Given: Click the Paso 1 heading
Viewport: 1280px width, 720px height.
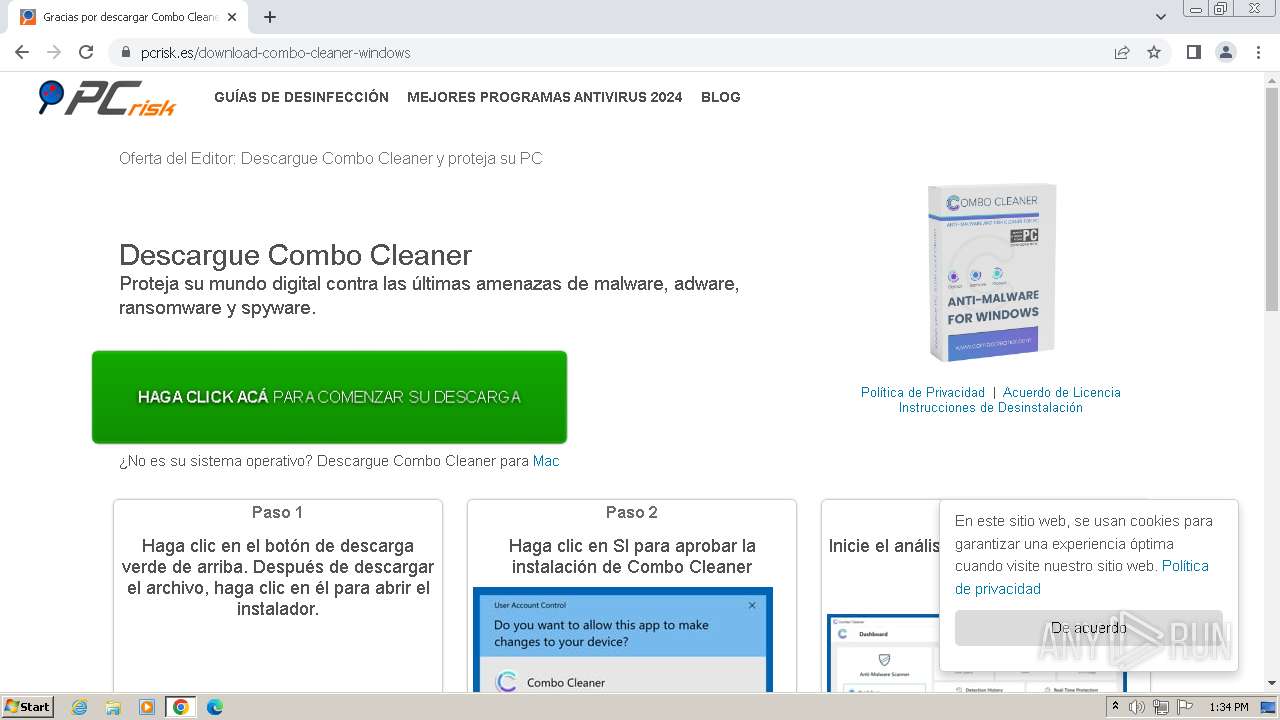Looking at the screenshot, I should [x=277, y=512].
